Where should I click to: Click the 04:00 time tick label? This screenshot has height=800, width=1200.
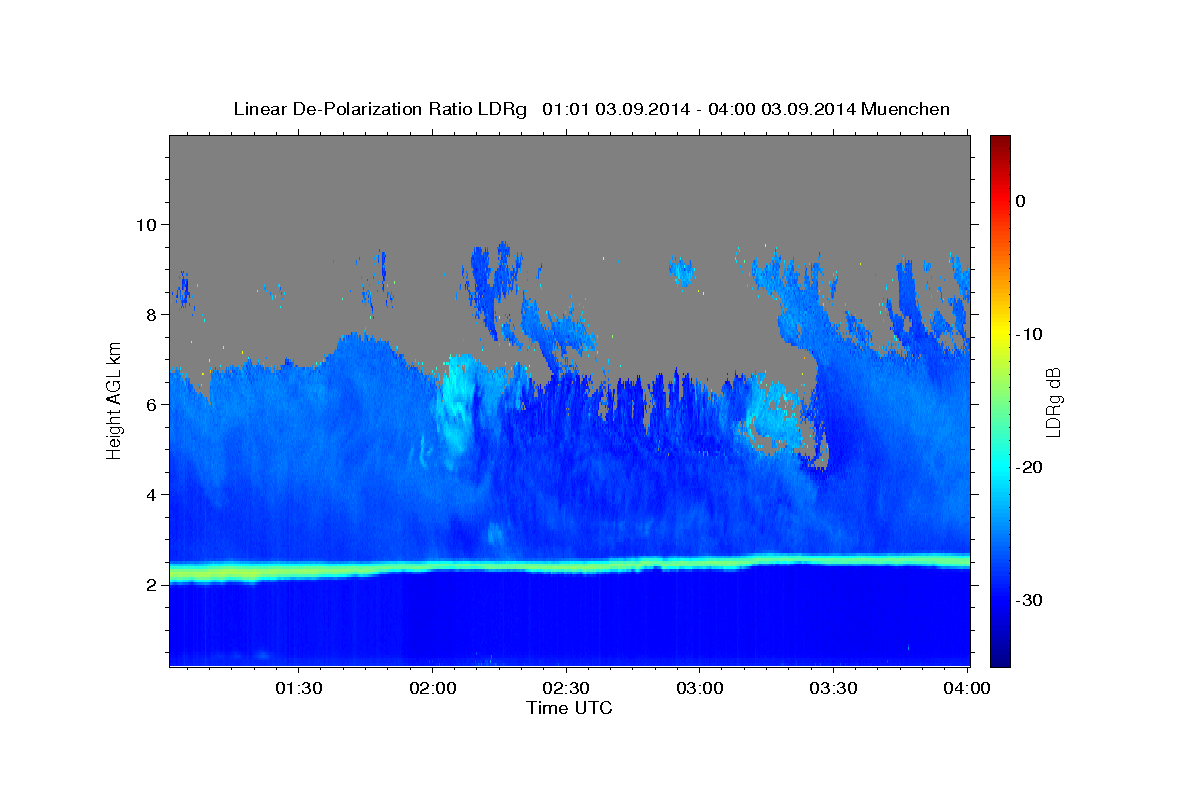tap(966, 688)
